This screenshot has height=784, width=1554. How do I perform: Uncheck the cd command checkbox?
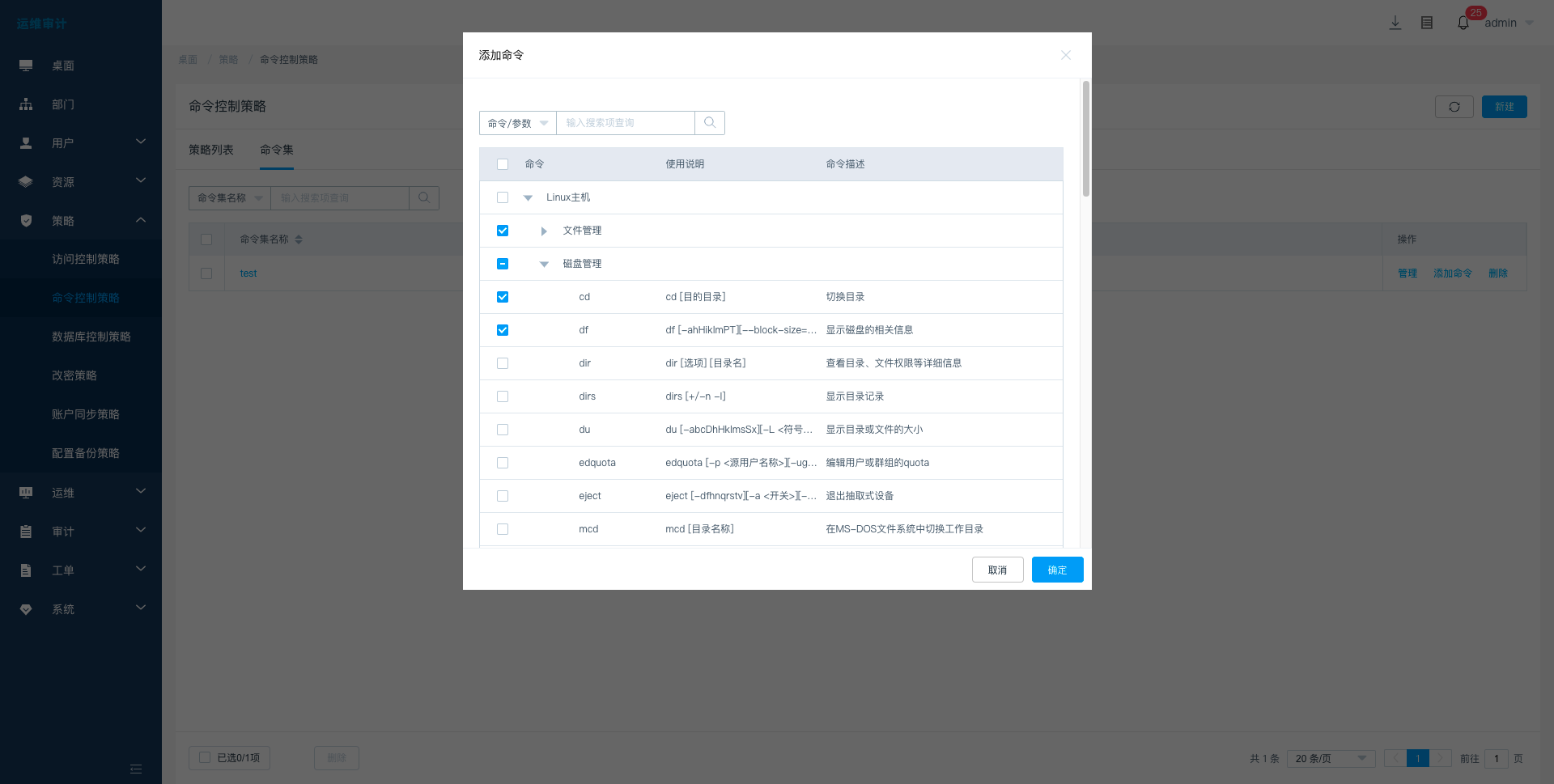(503, 297)
